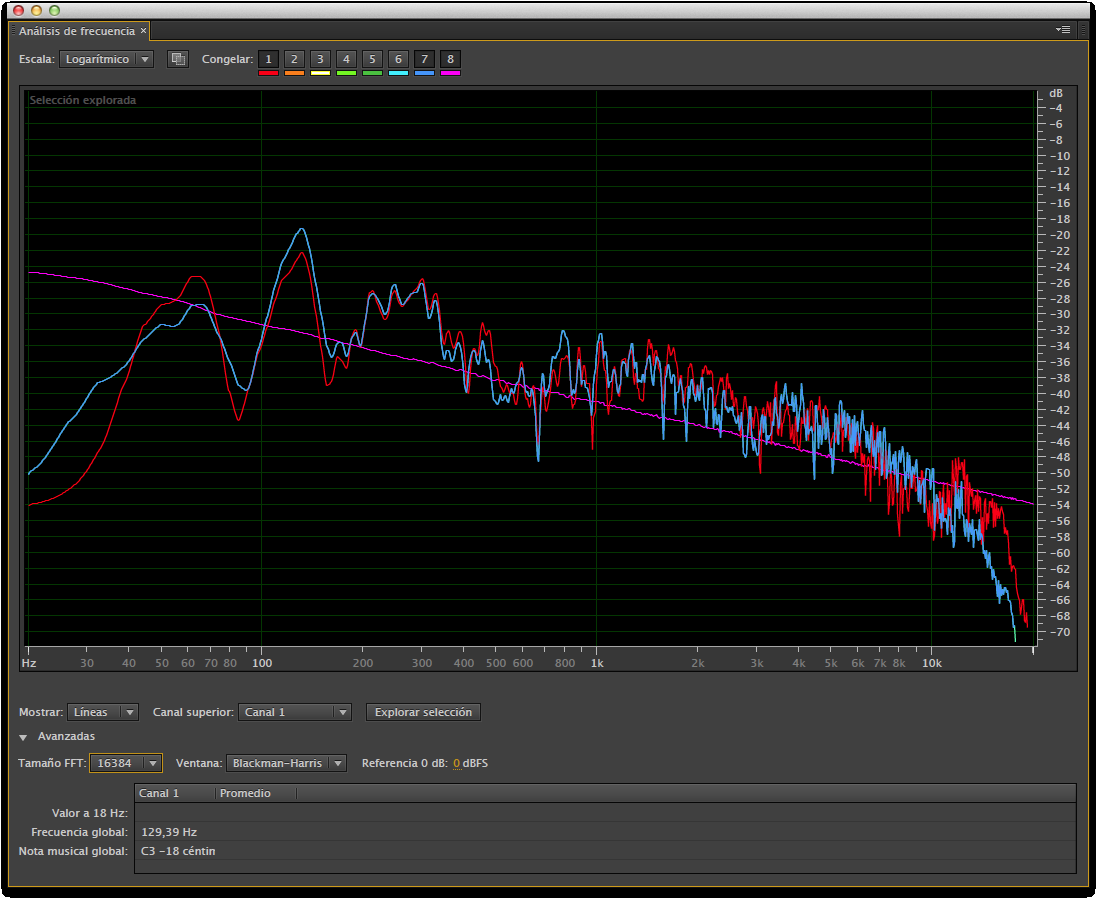Collapse the Avanzadas section

coord(24,737)
